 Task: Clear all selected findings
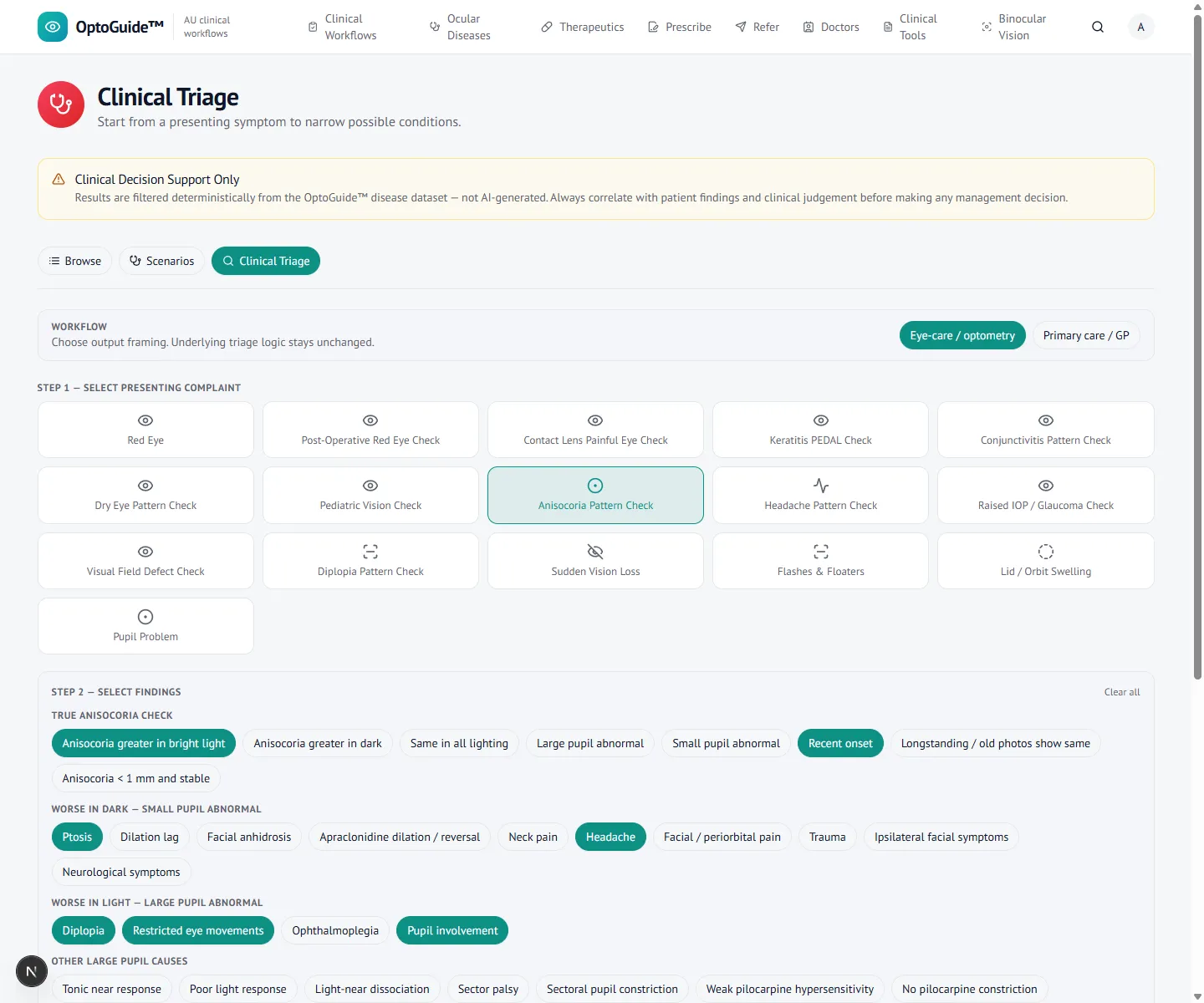[x=1122, y=692]
